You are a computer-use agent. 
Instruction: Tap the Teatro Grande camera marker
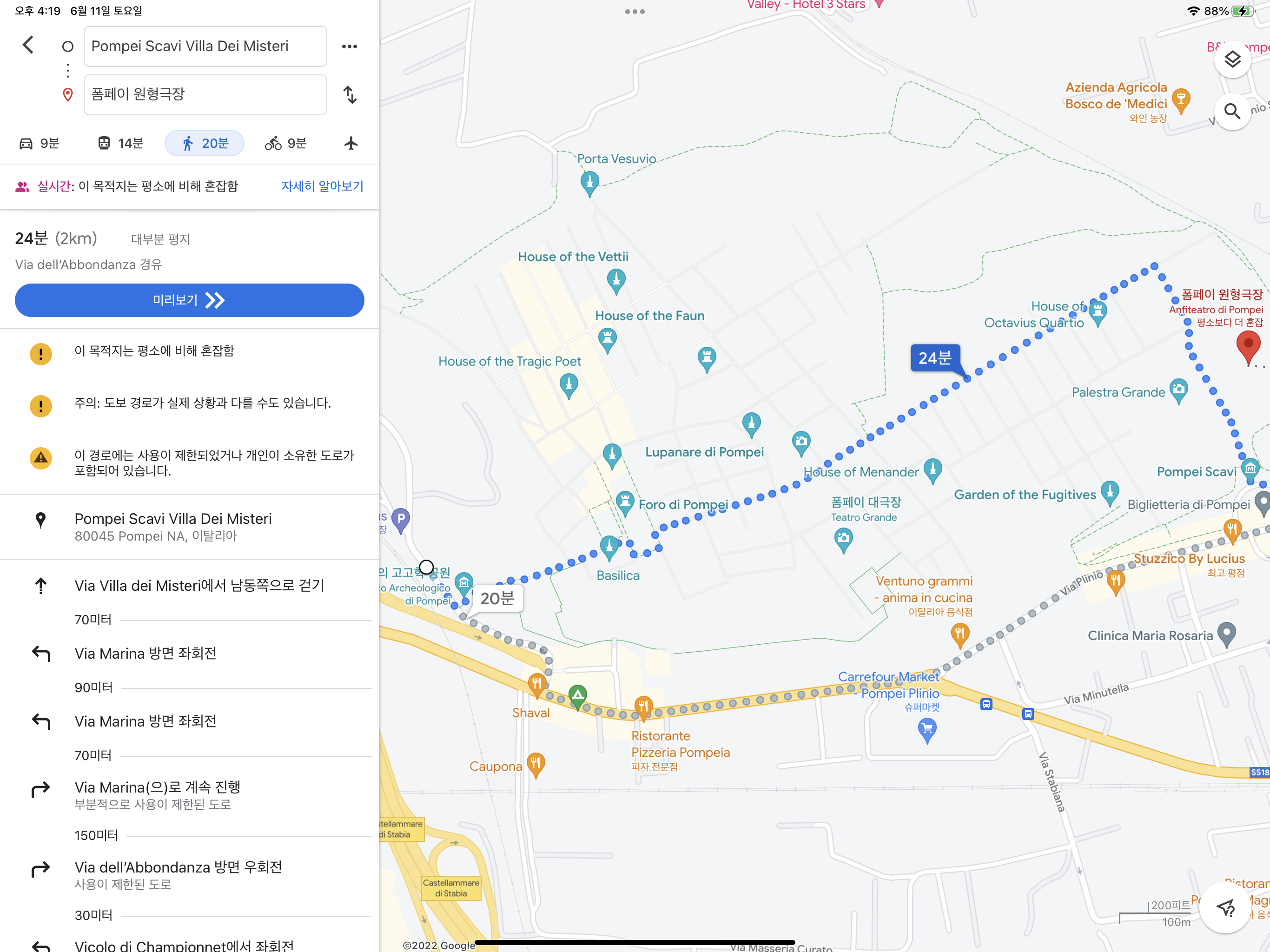coord(843,540)
